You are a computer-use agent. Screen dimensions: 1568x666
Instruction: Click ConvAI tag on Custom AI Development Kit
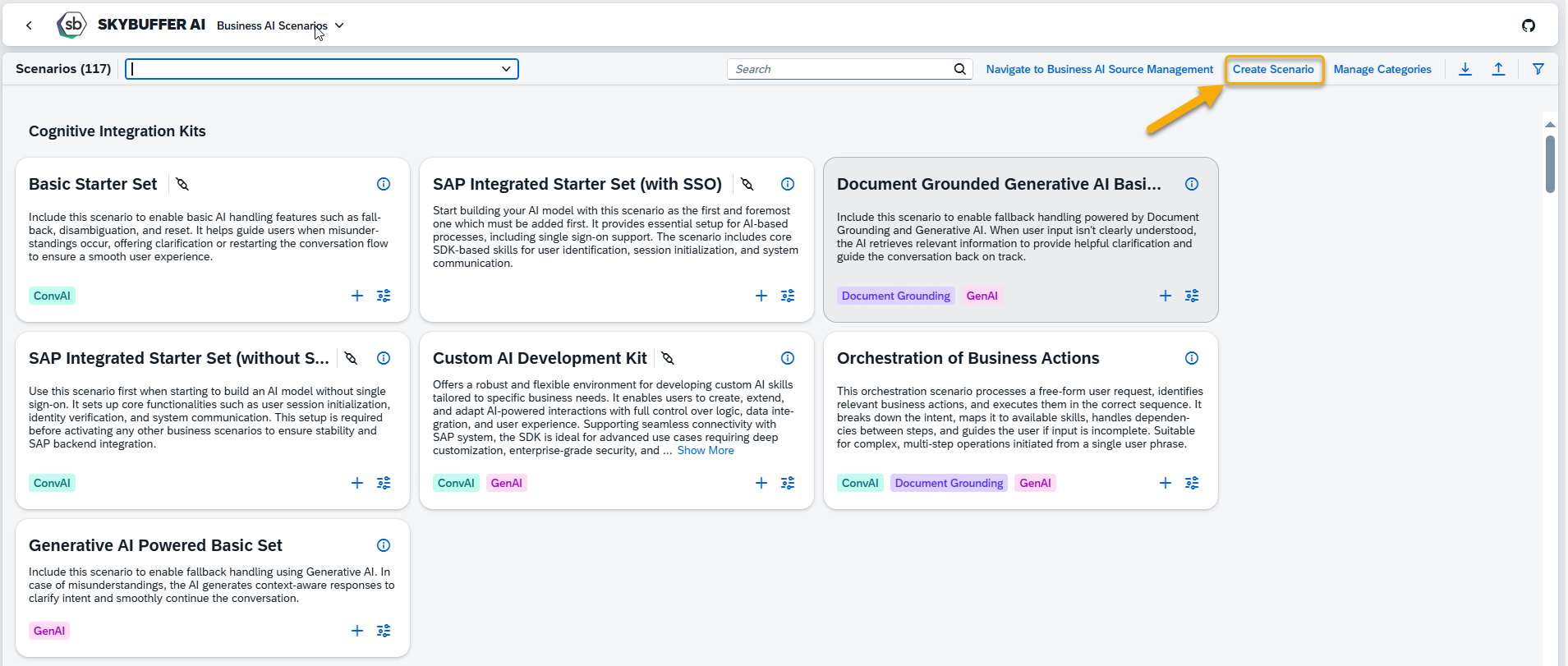tap(456, 483)
